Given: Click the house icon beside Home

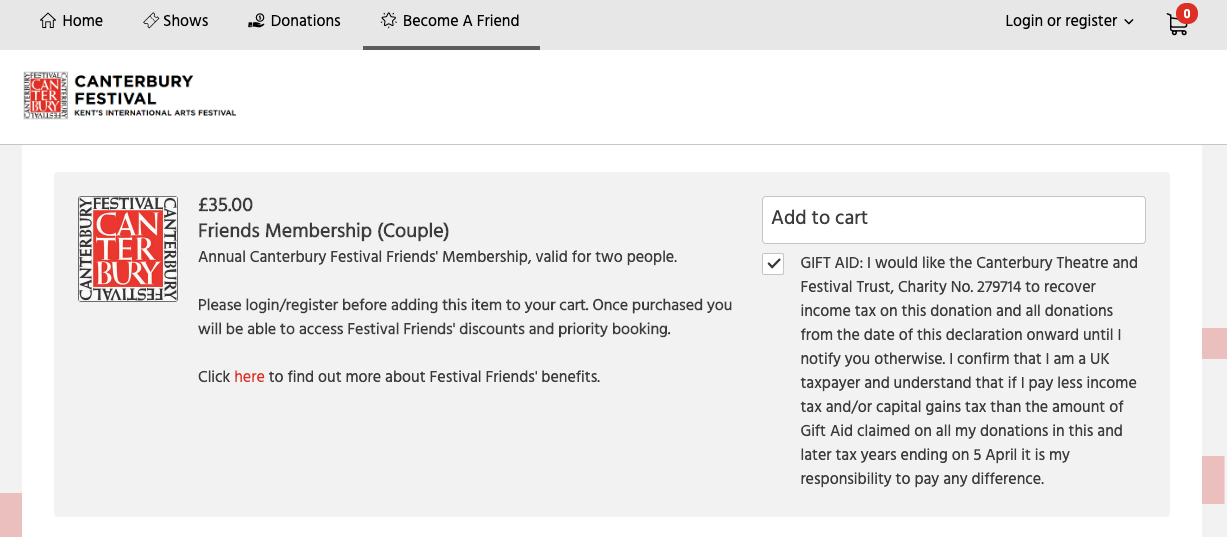Looking at the screenshot, I should [x=47, y=20].
